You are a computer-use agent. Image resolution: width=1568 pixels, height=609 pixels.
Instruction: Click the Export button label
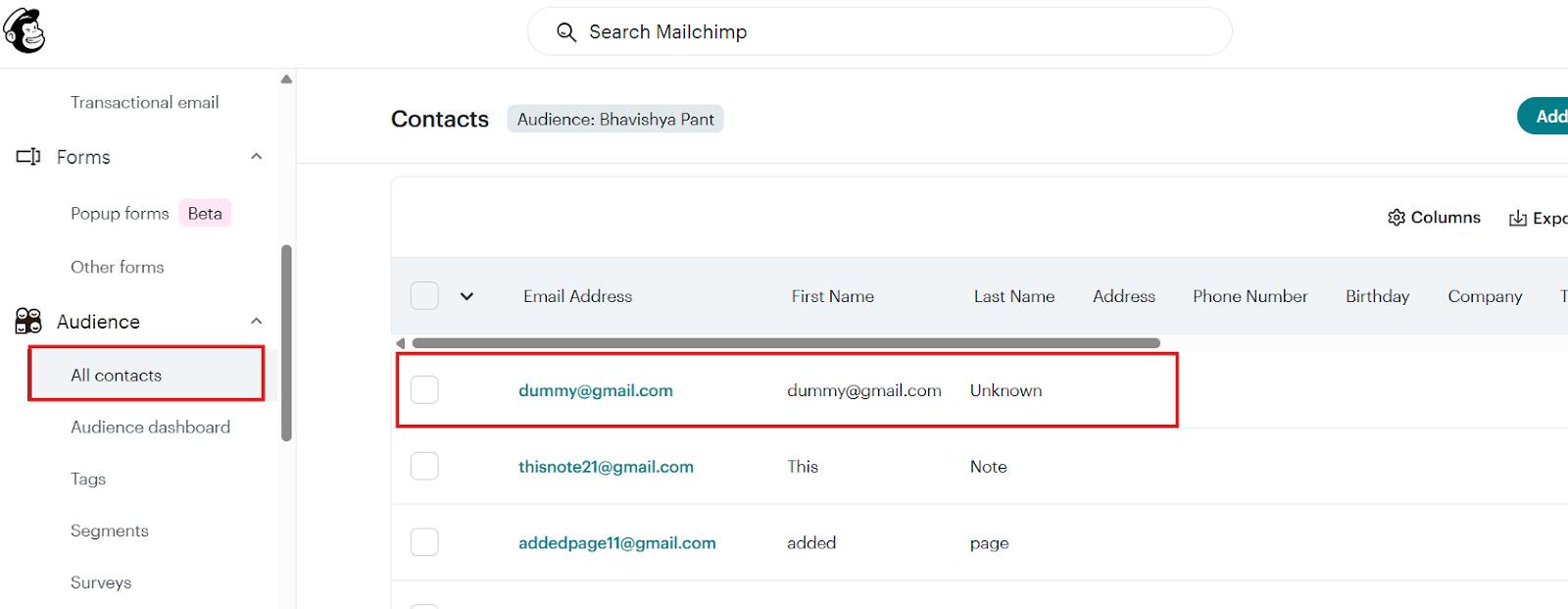(x=1550, y=218)
